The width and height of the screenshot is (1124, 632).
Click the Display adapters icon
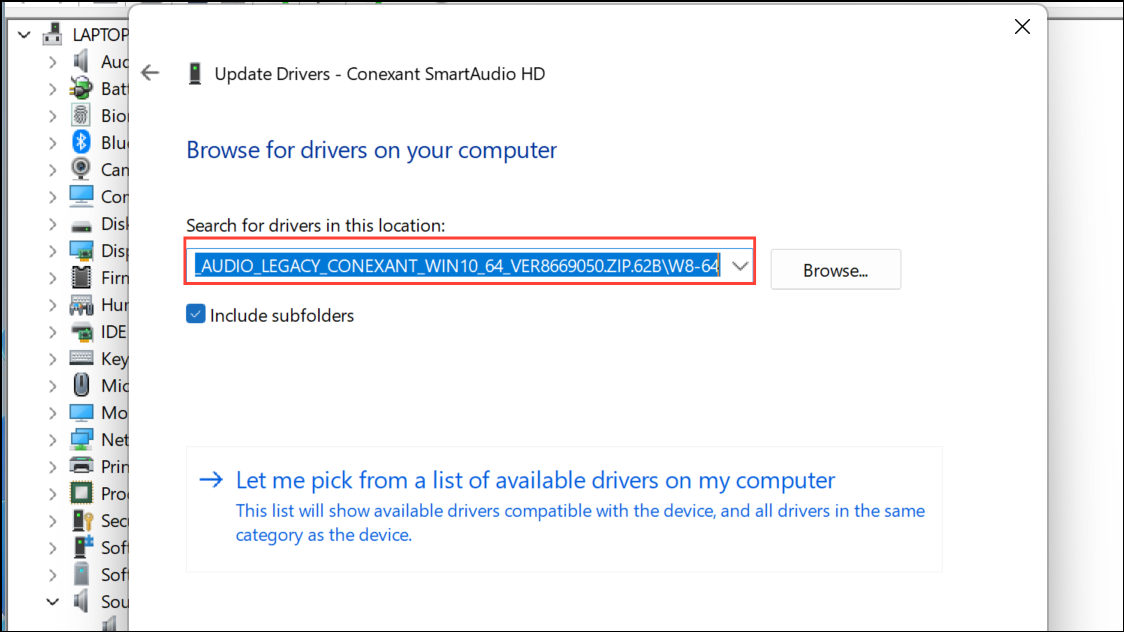[x=81, y=251]
